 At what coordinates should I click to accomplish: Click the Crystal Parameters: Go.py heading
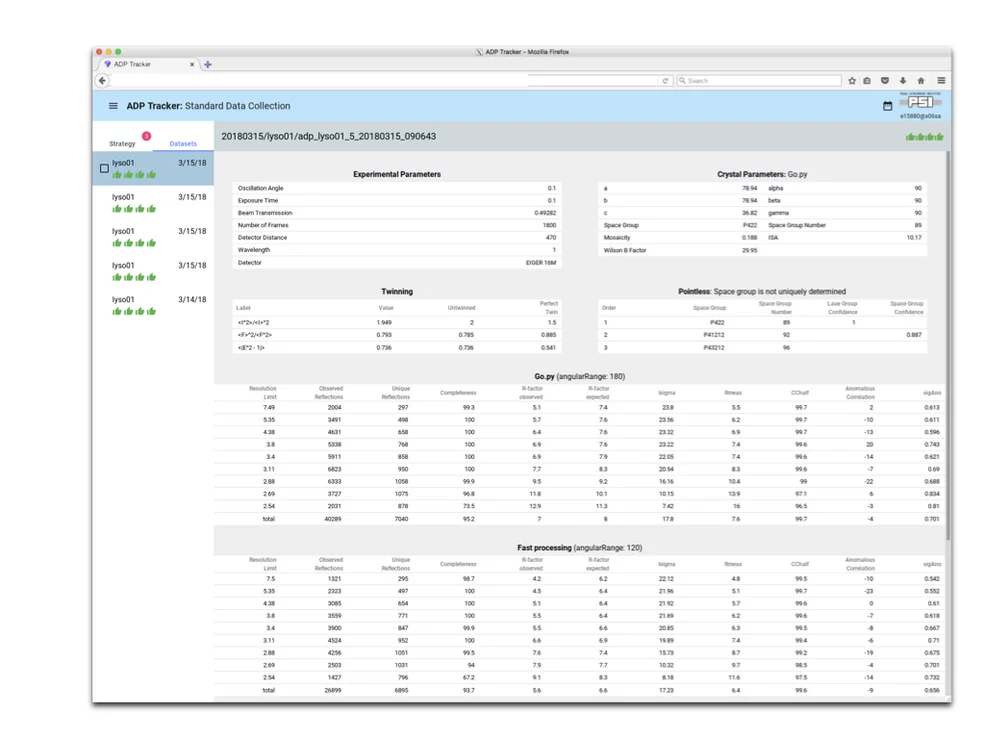click(x=762, y=174)
